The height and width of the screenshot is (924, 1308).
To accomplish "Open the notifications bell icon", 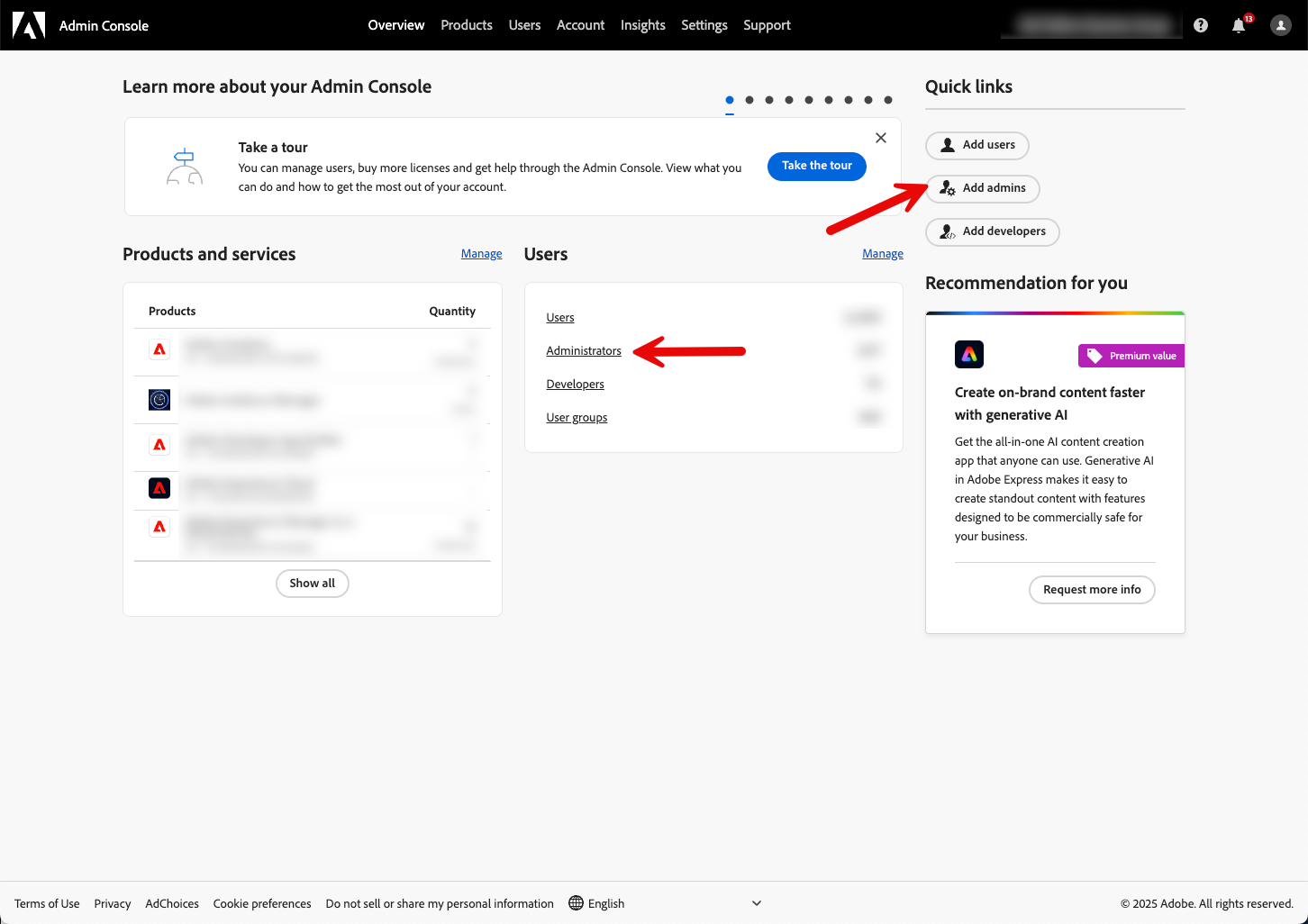I will point(1239,26).
